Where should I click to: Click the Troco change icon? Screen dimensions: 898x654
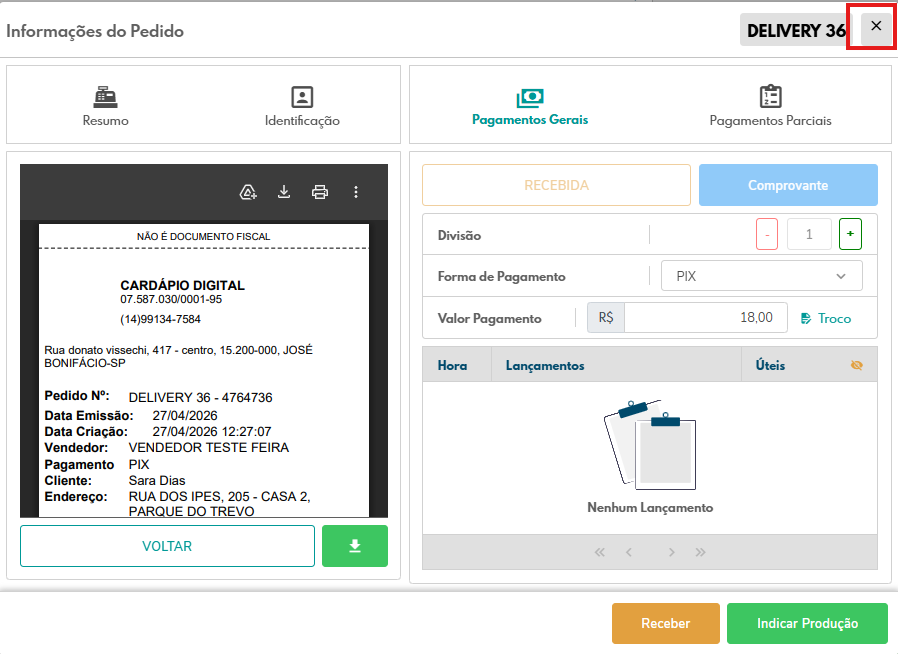[807, 318]
